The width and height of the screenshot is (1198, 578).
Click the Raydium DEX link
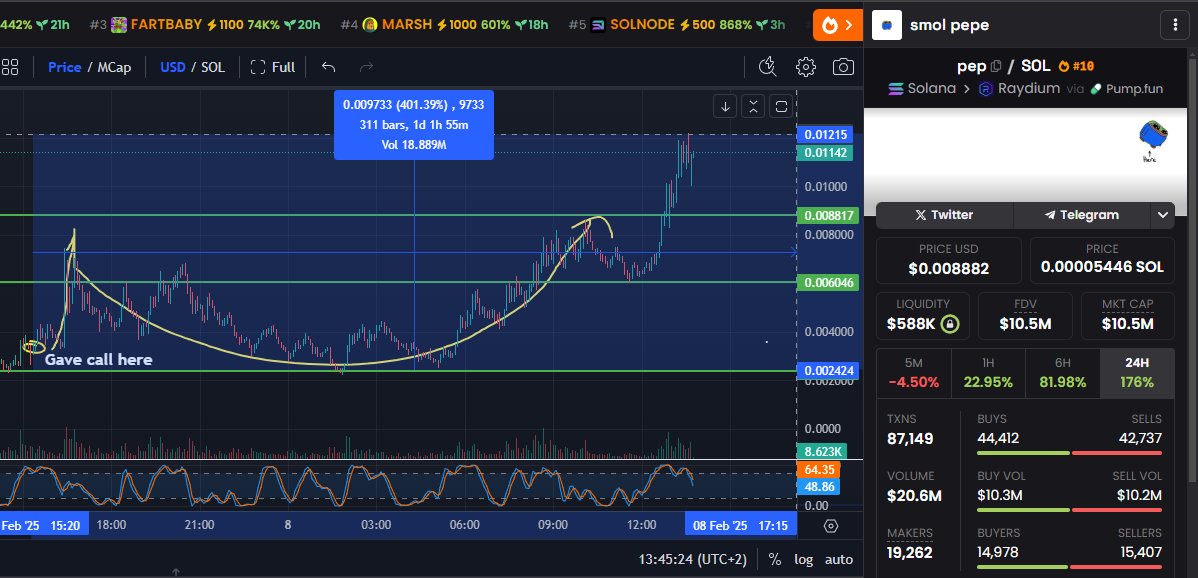[x=1019, y=89]
